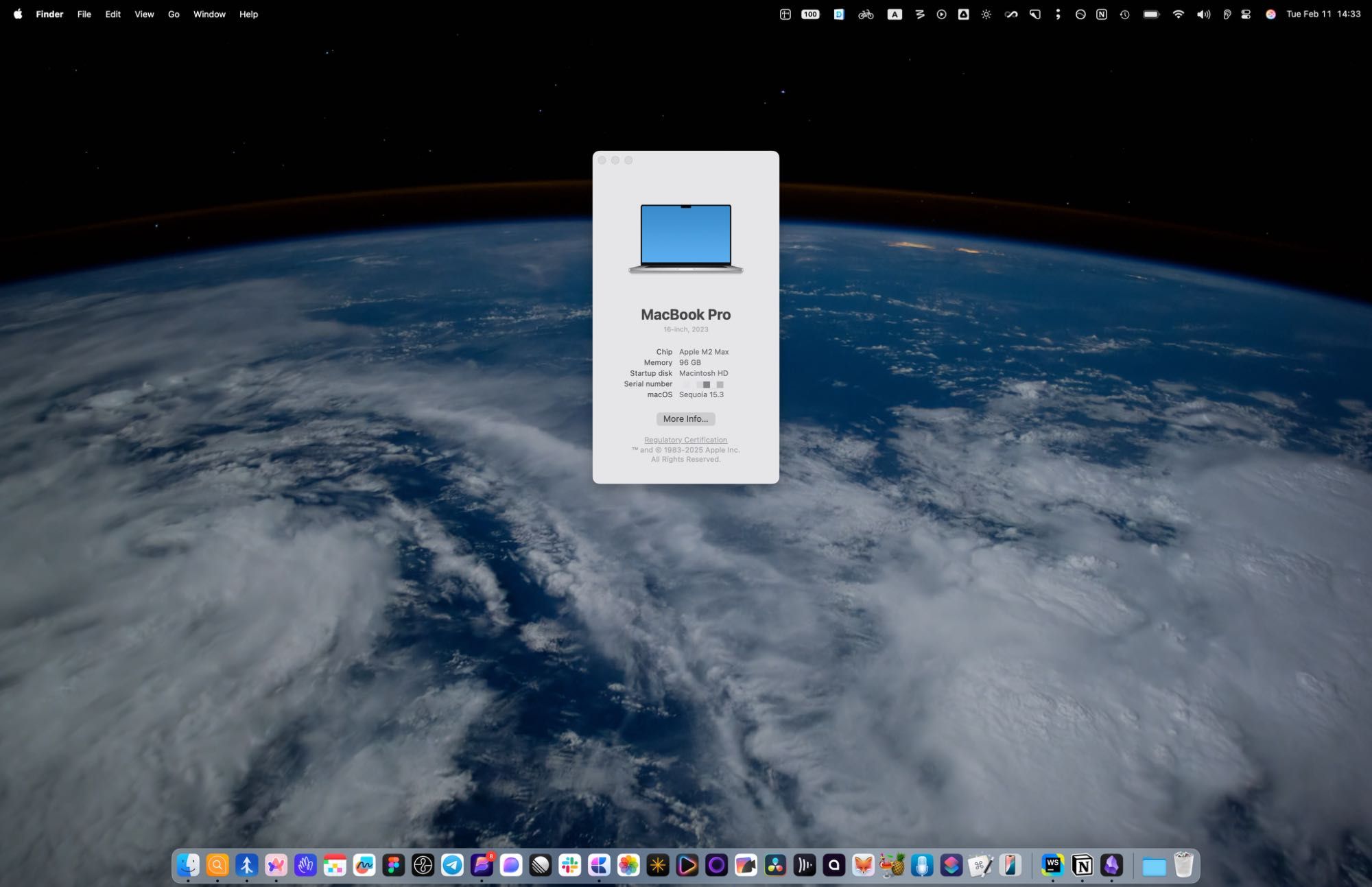This screenshot has height=887, width=1372.
Task: Open Figma in the Dock
Action: coord(394,865)
